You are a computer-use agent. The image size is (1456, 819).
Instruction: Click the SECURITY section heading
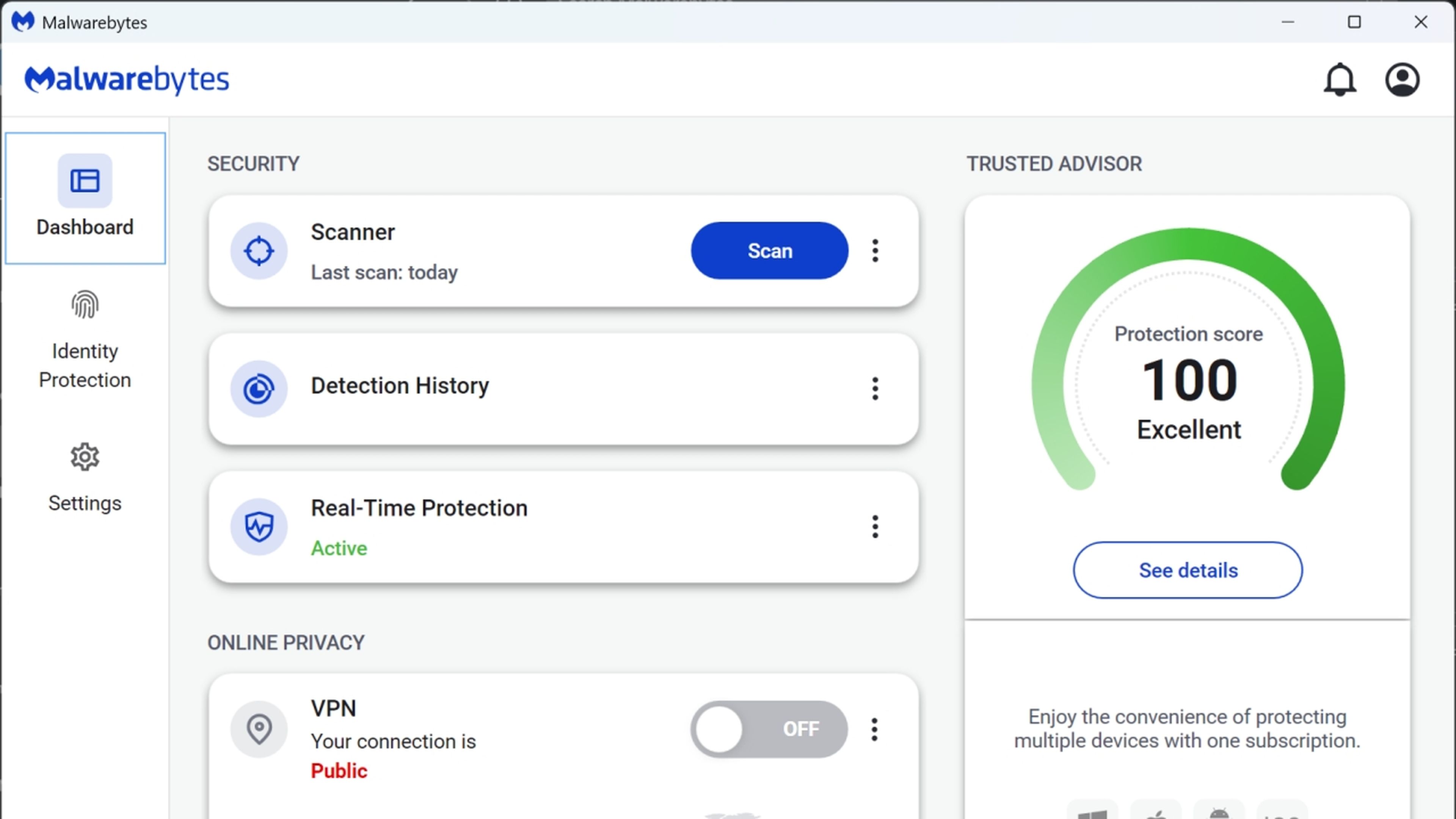pos(253,164)
